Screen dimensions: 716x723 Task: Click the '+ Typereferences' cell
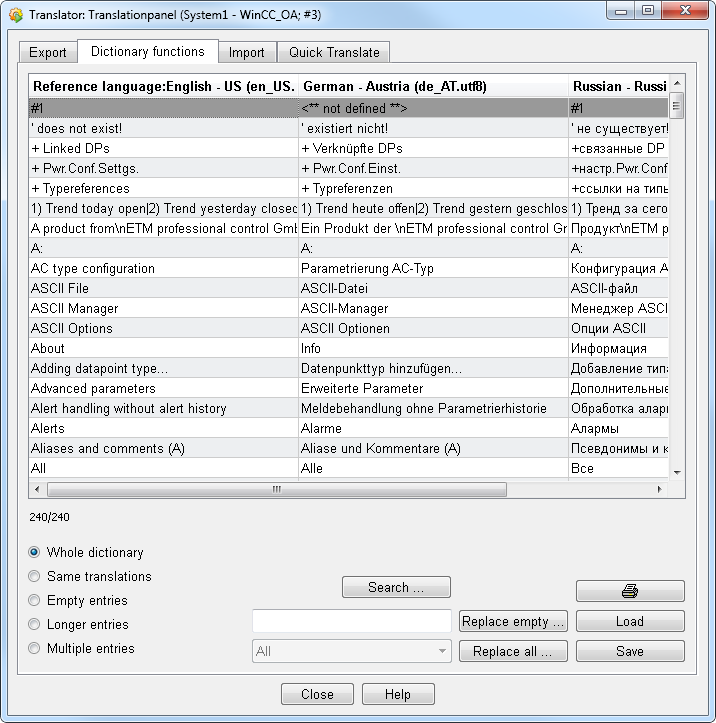click(164, 188)
